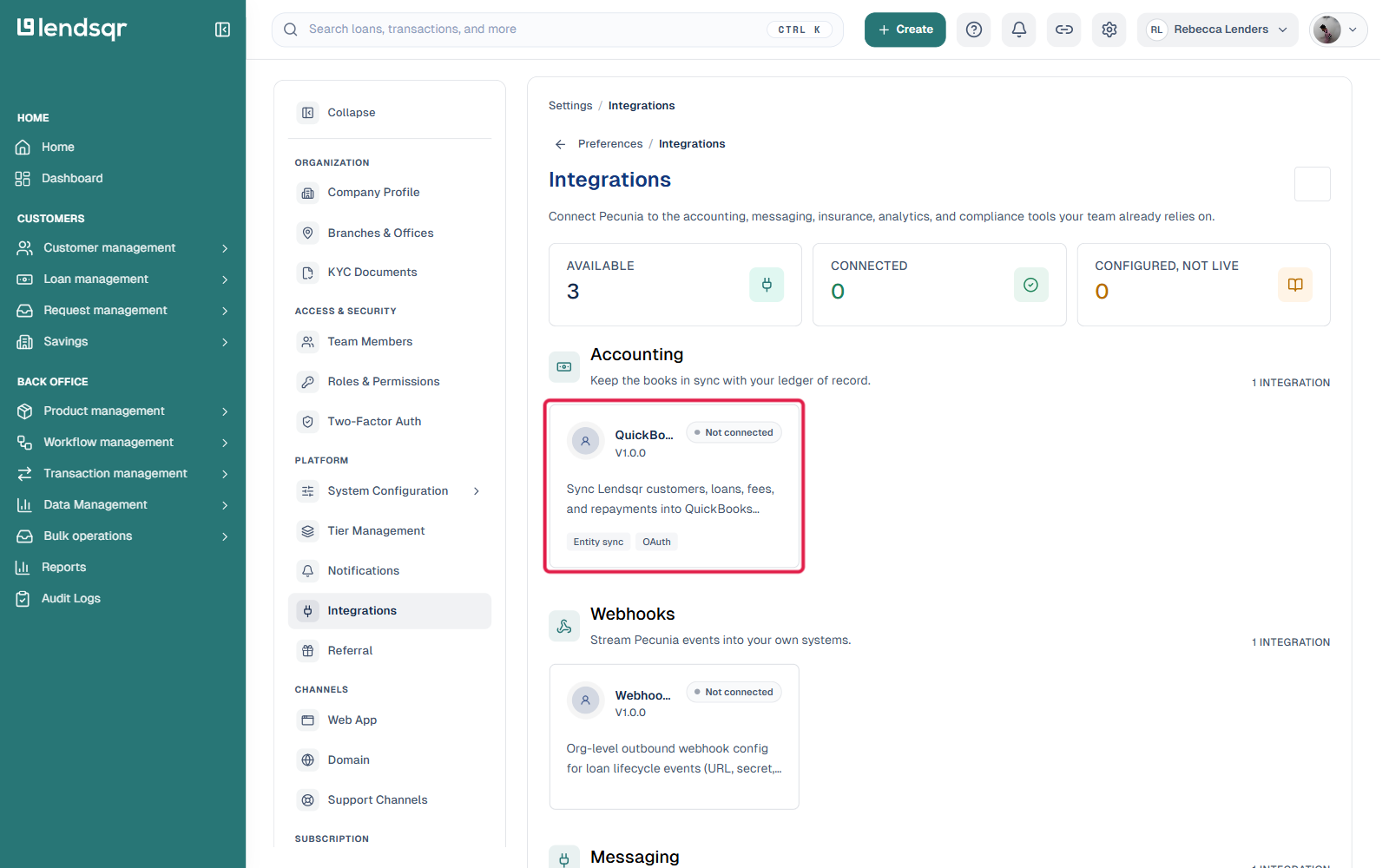Click the Support Channels lifebuoy icon
Viewport: 1389px width, 868px height.
pos(308,800)
